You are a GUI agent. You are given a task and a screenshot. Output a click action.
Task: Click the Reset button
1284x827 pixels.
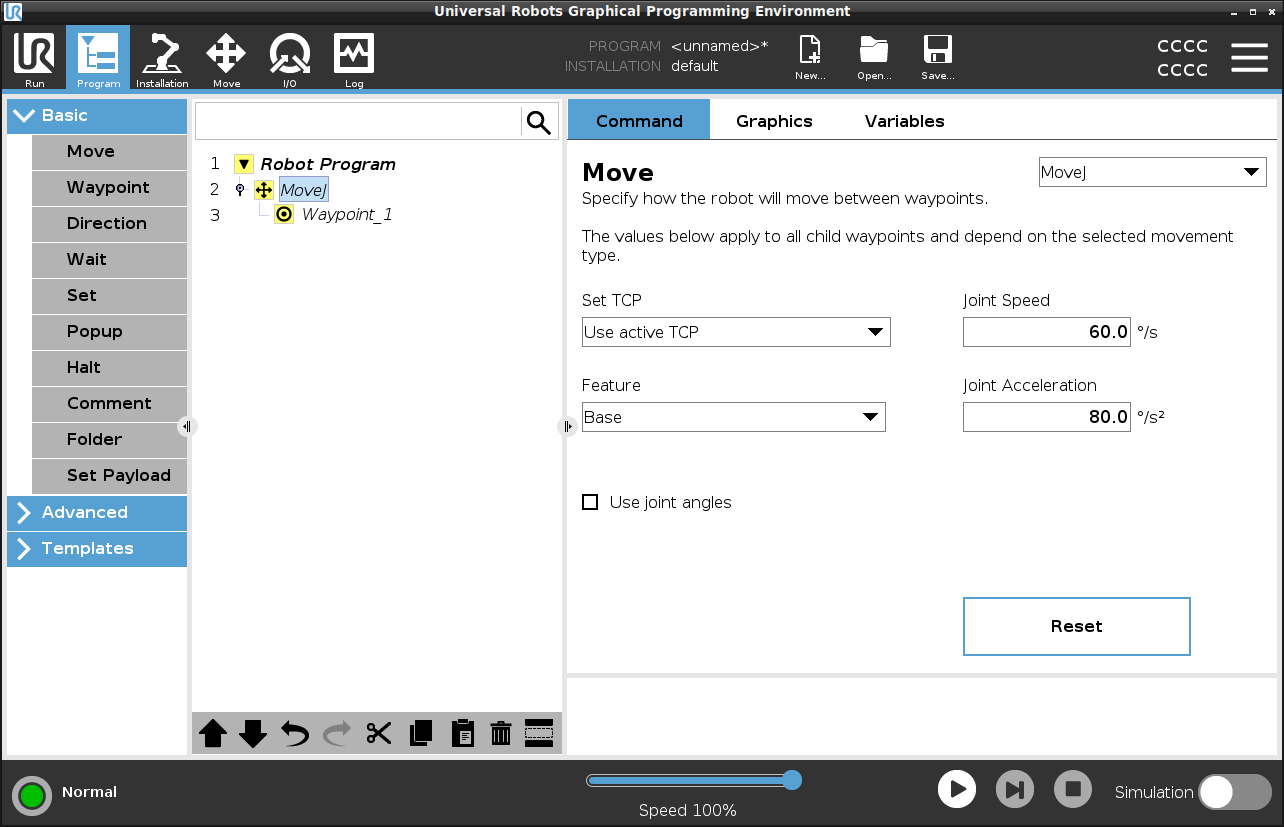[1076, 626]
